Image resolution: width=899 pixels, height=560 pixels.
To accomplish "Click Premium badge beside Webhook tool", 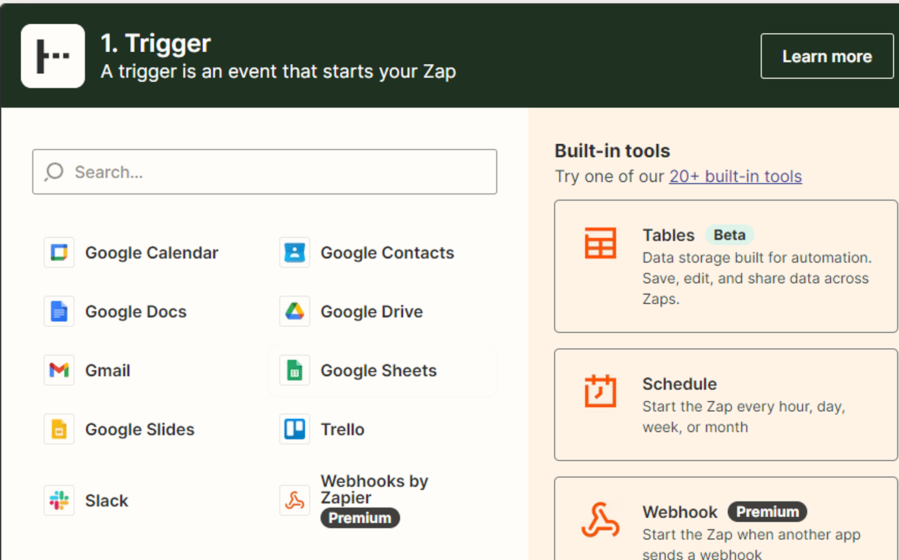I will [x=767, y=511].
